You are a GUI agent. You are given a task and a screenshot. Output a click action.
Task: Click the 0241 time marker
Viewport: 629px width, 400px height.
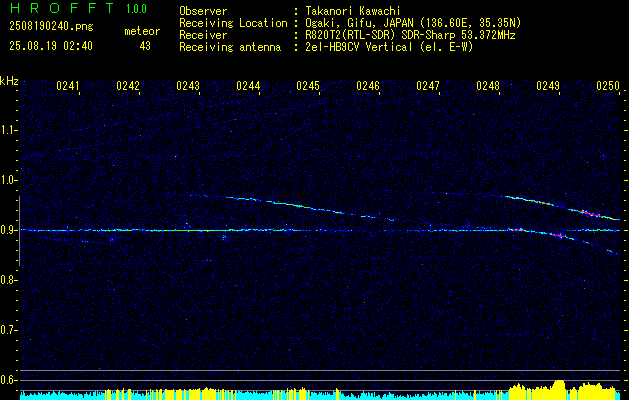pyautogui.click(x=68, y=85)
